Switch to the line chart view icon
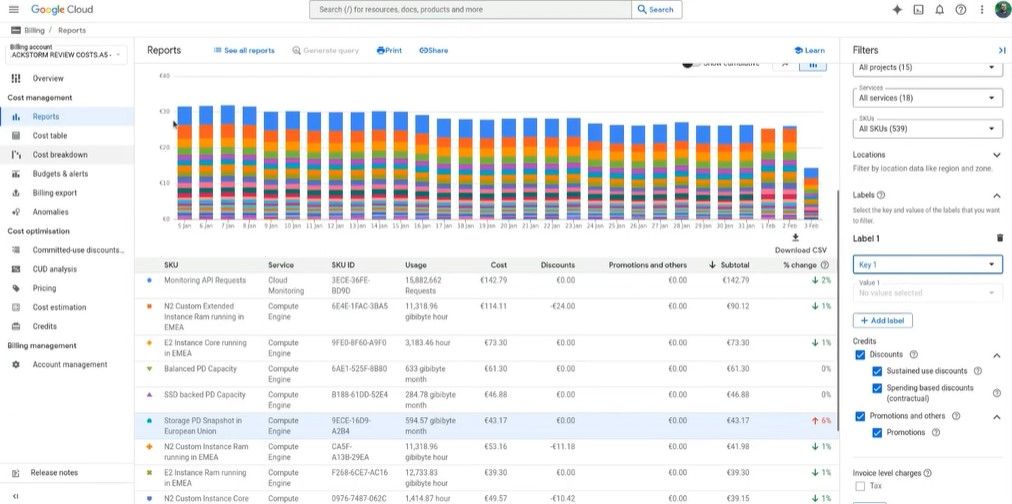Viewport: 1012px width, 504px height. pyautogui.click(x=785, y=65)
